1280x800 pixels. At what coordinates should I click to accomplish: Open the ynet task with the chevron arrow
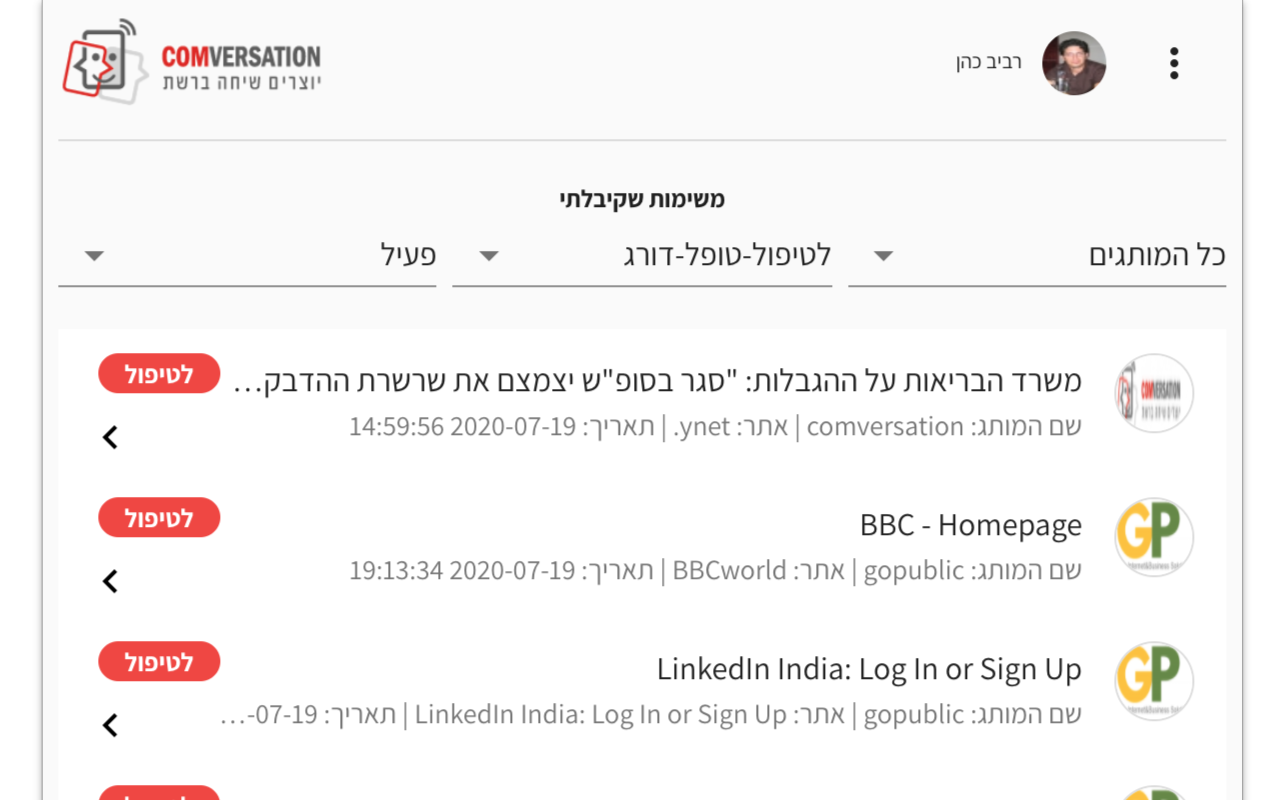pyautogui.click(x=110, y=437)
